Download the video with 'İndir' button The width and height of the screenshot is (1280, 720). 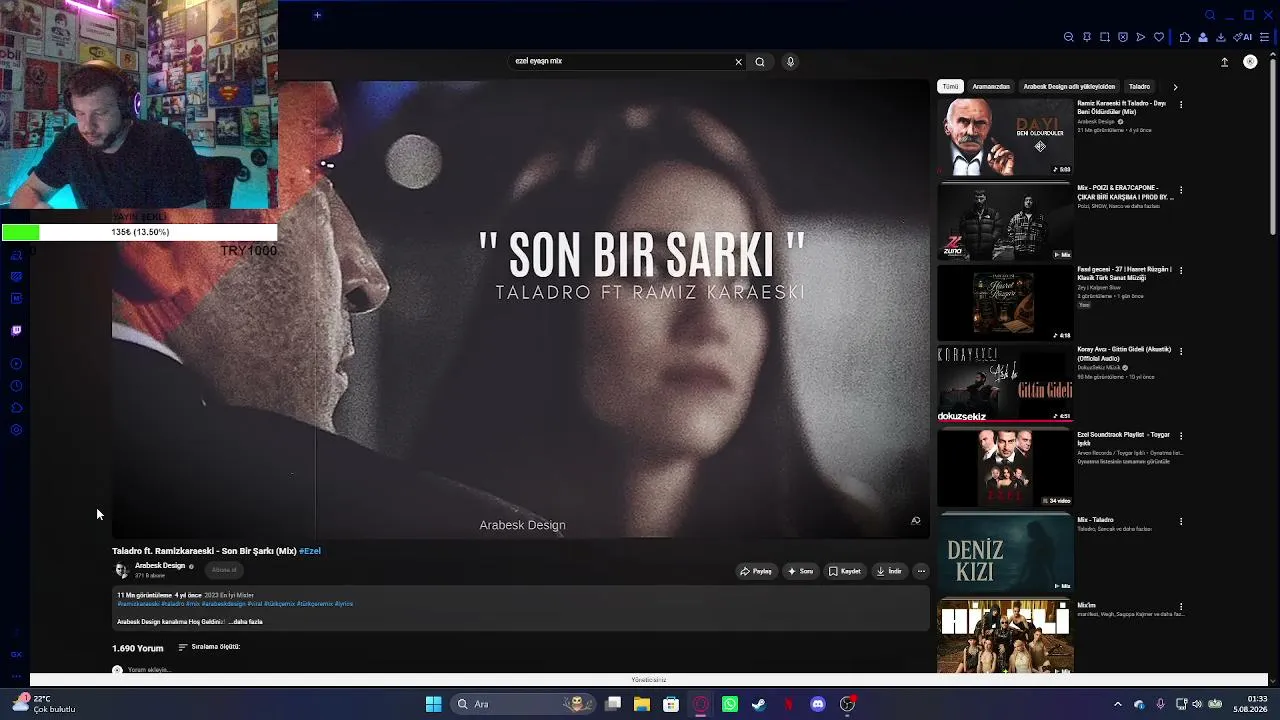click(889, 571)
